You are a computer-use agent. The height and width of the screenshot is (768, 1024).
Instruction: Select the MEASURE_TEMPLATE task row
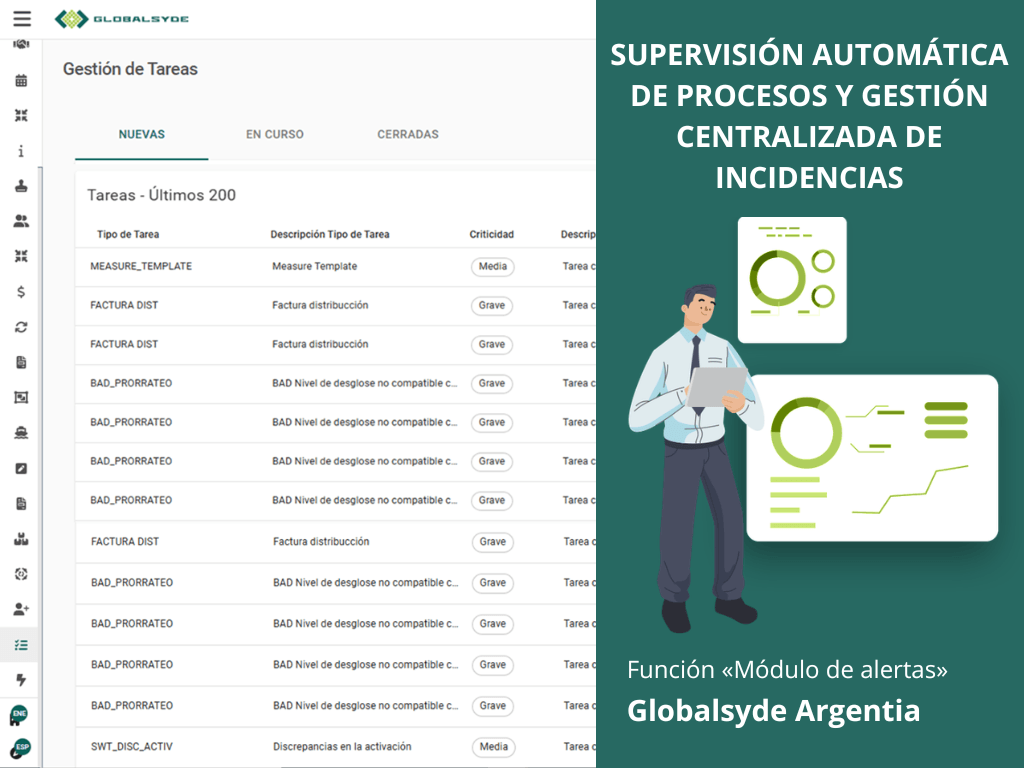(x=336, y=266)
